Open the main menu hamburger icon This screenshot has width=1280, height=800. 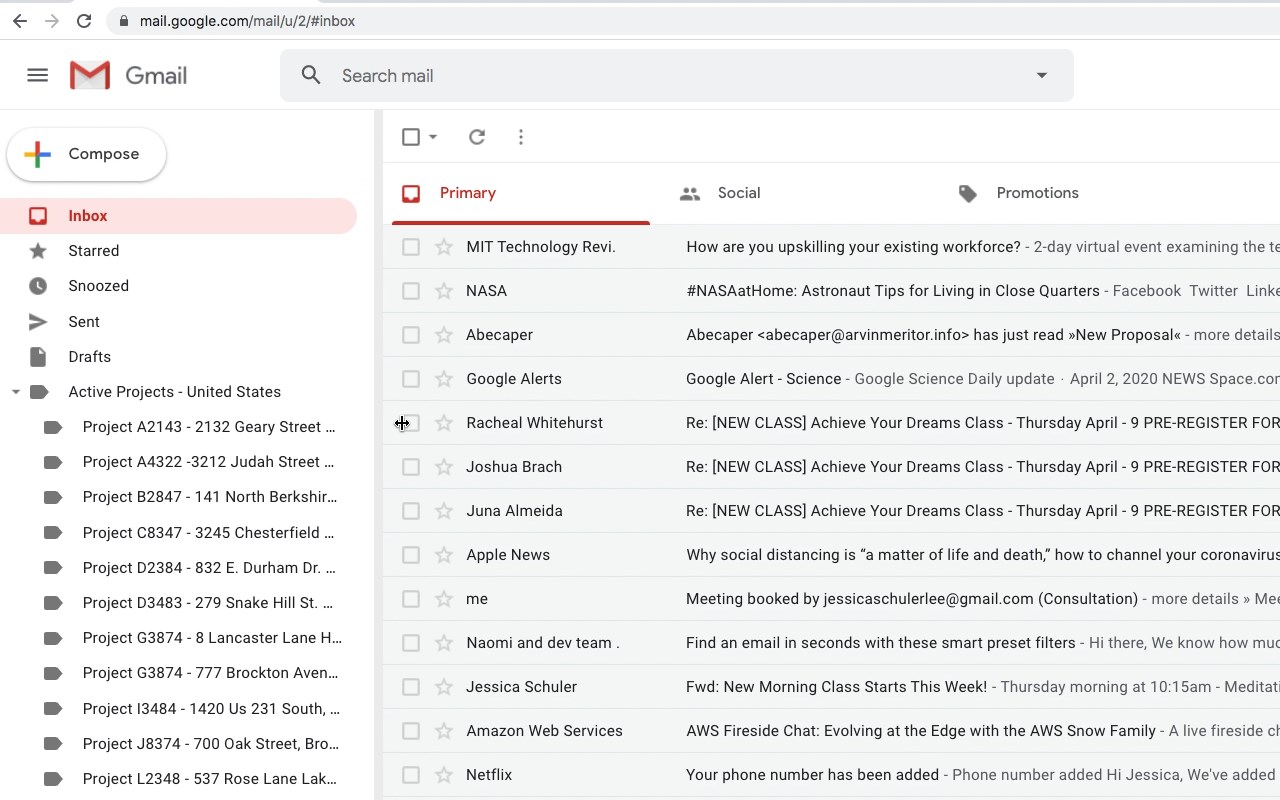[x=37, y=75]
